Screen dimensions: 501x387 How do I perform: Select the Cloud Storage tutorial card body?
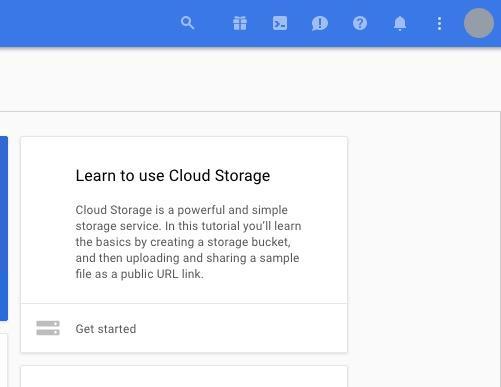pos(184,220)
